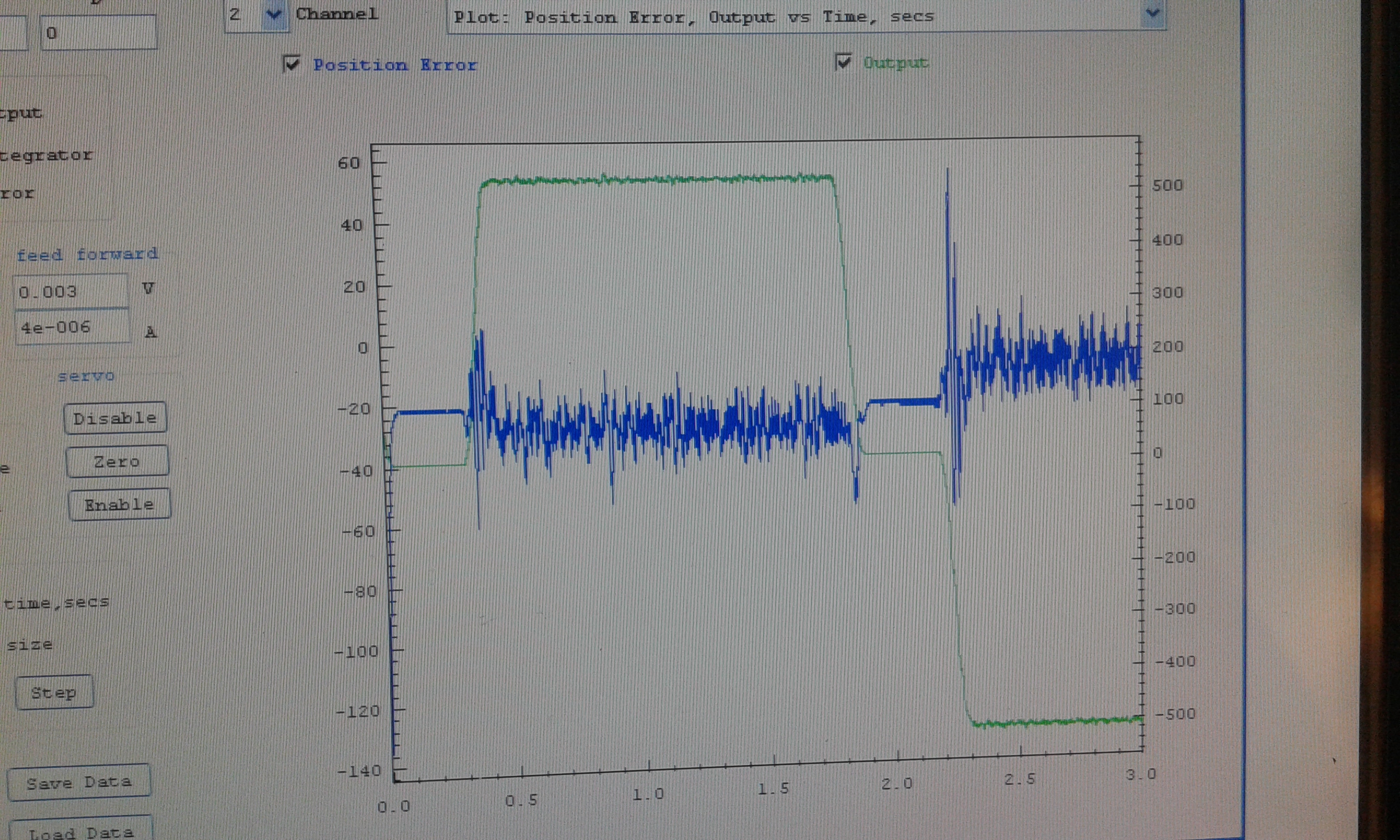Click the green Output legend label

tap(895, 63)
